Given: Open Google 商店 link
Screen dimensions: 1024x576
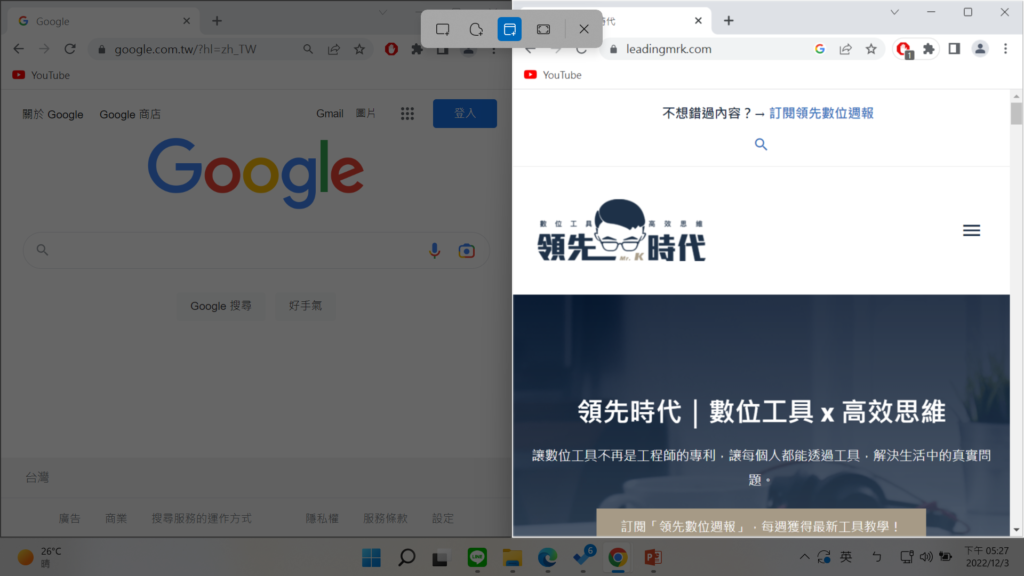Looking at the screenshot, I should (130, 114).
